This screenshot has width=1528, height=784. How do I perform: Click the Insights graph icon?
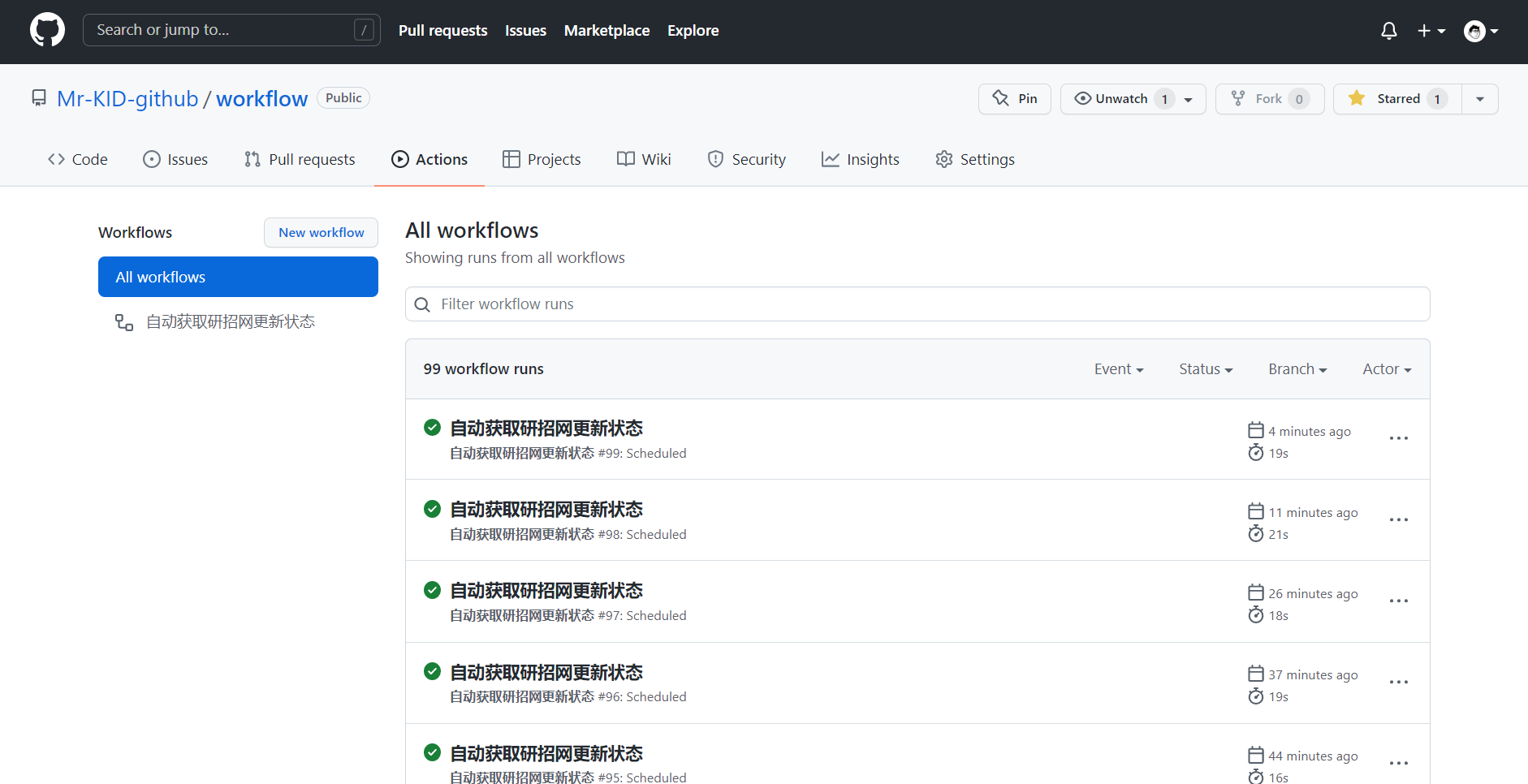click(831, 159)
